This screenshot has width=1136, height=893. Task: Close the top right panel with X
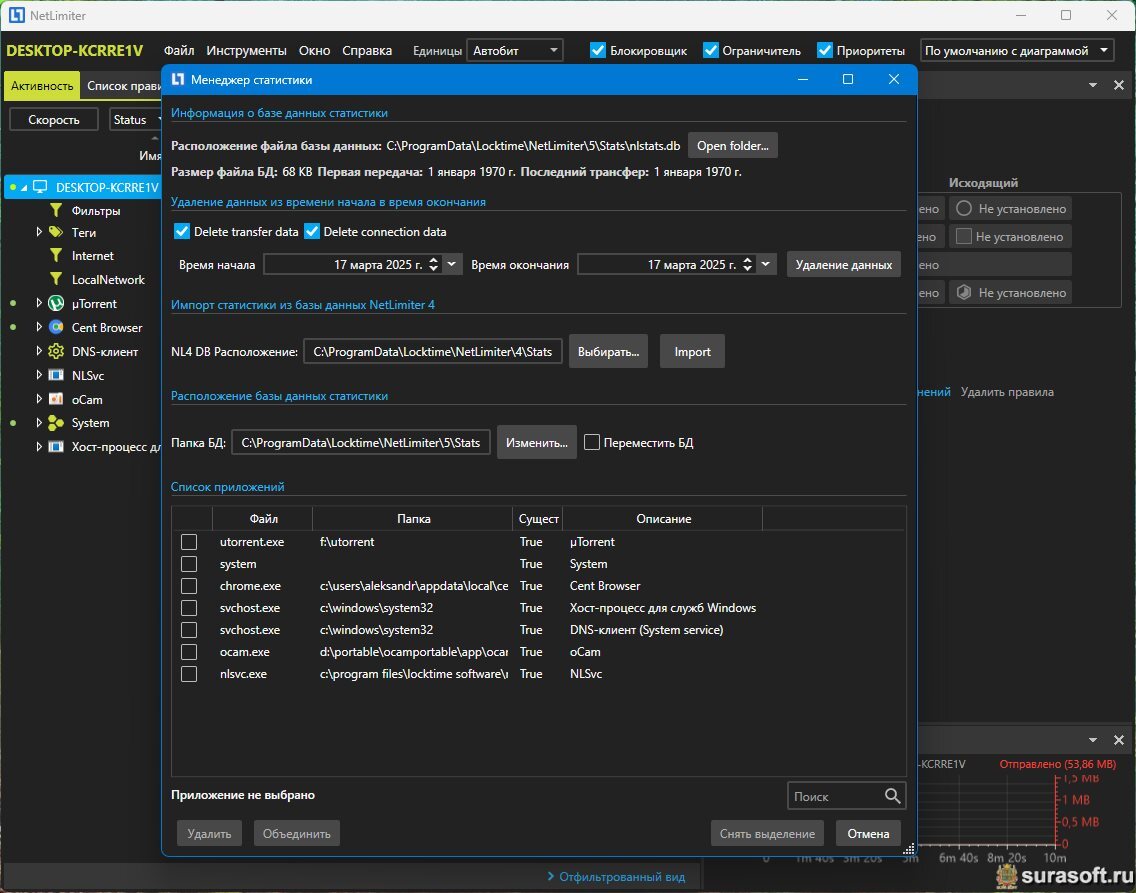(1119, 85)
